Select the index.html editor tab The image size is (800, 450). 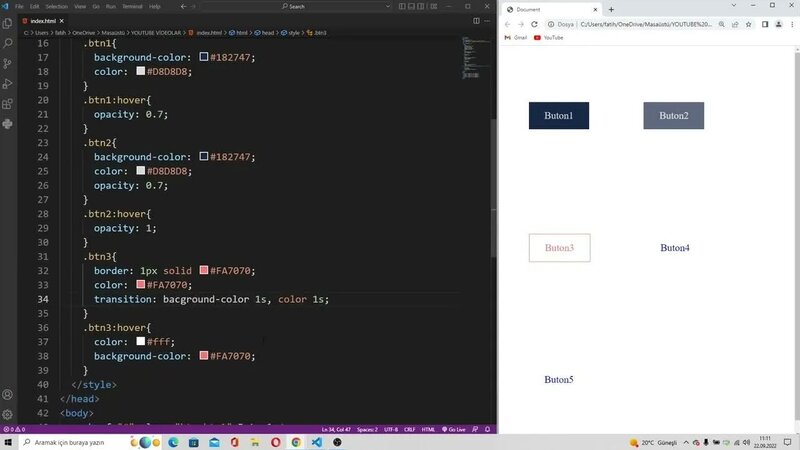click(x=43, y=21)
